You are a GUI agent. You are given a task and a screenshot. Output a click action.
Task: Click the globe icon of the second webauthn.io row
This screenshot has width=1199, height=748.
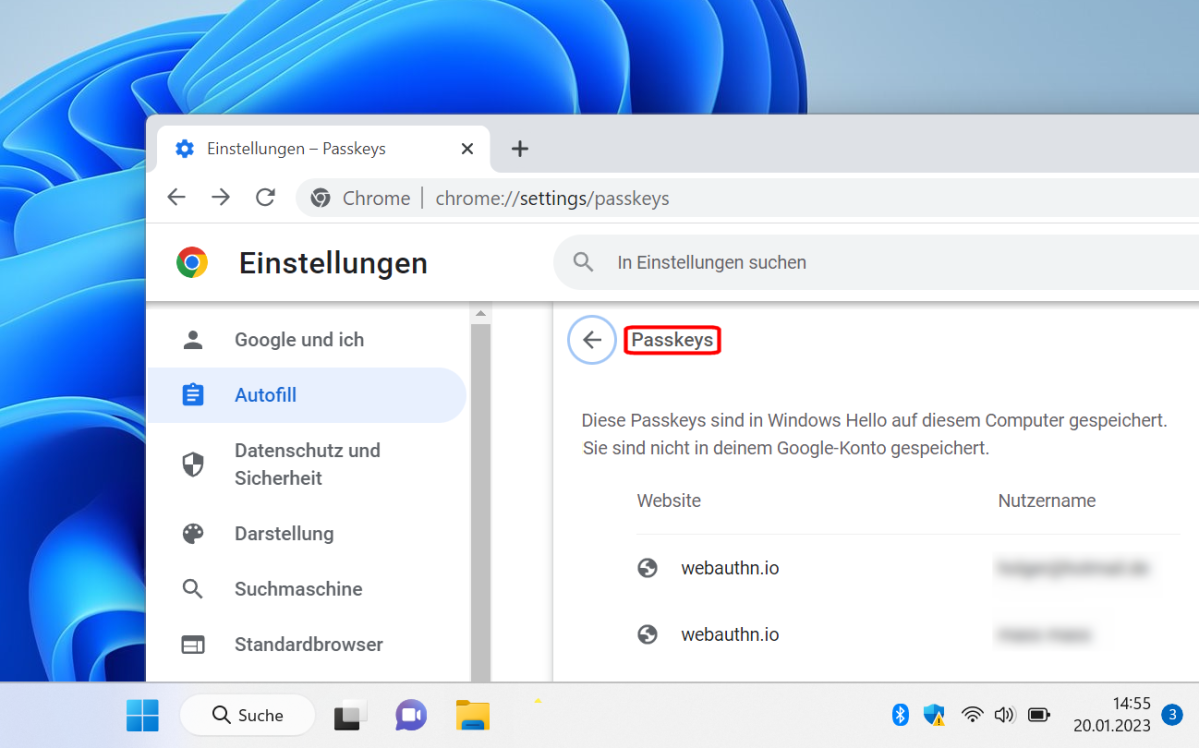tap(648, 634)
